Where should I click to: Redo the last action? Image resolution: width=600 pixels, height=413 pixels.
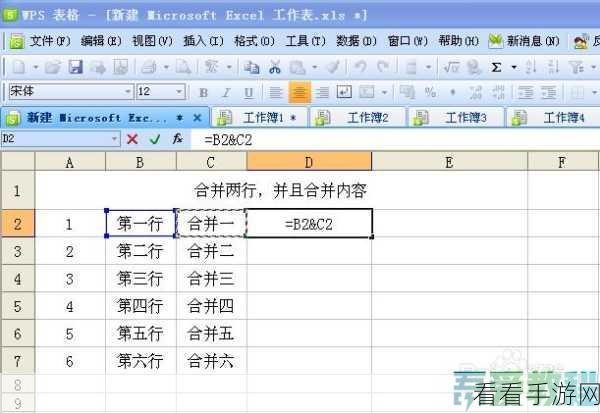[383, 67]
